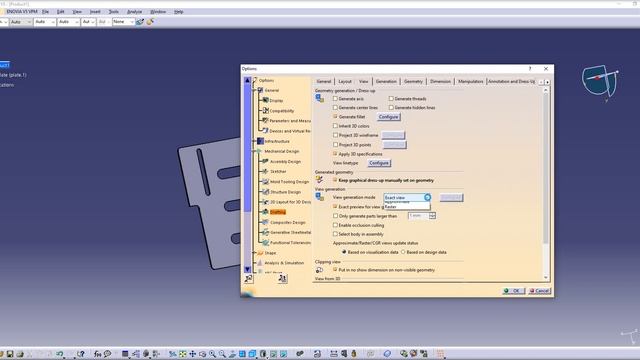
Task: Select Generative Sheetmetal tree item
Action: (x=291, y=232)
